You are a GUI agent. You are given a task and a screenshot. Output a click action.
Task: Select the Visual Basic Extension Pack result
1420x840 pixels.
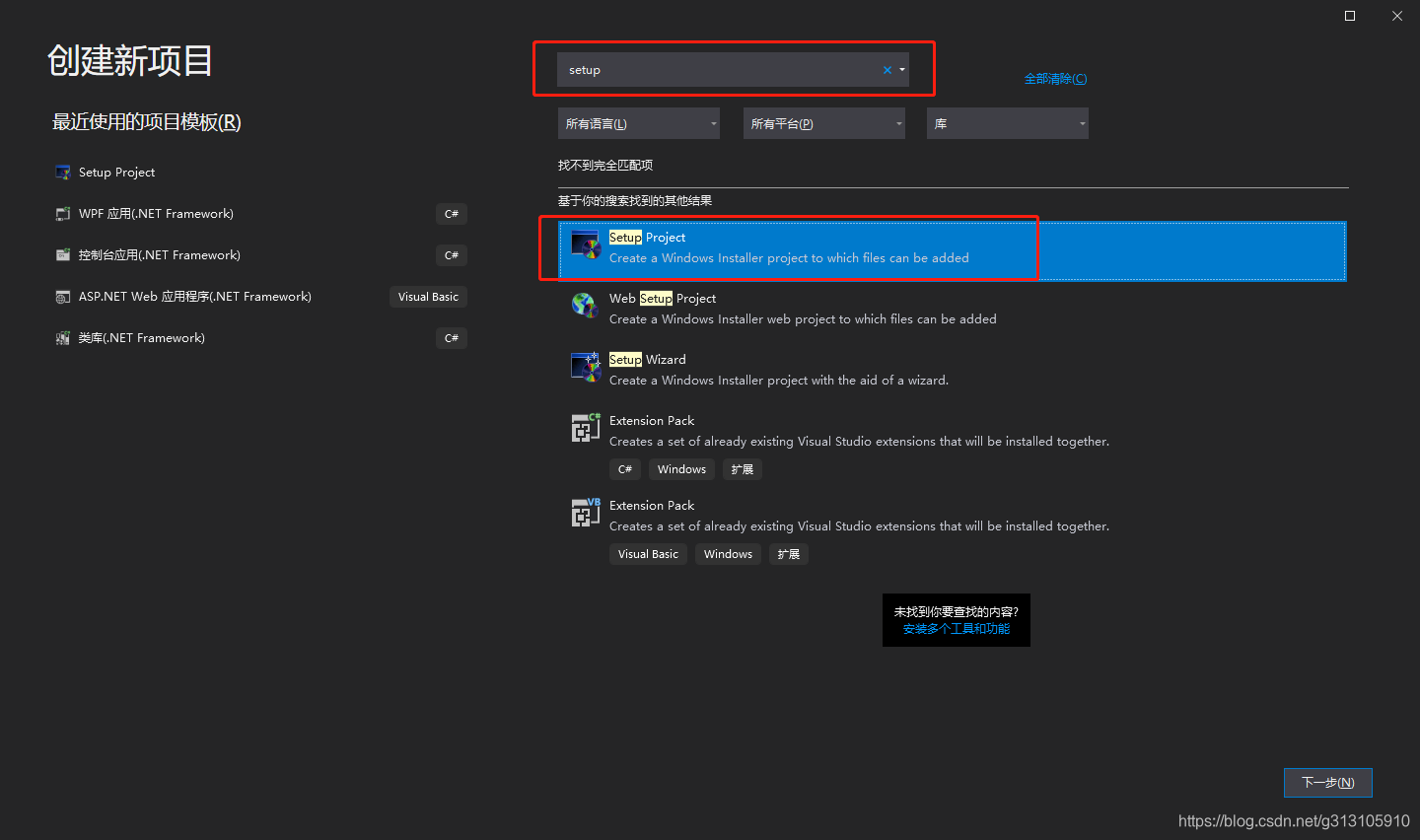pos(953,529)
